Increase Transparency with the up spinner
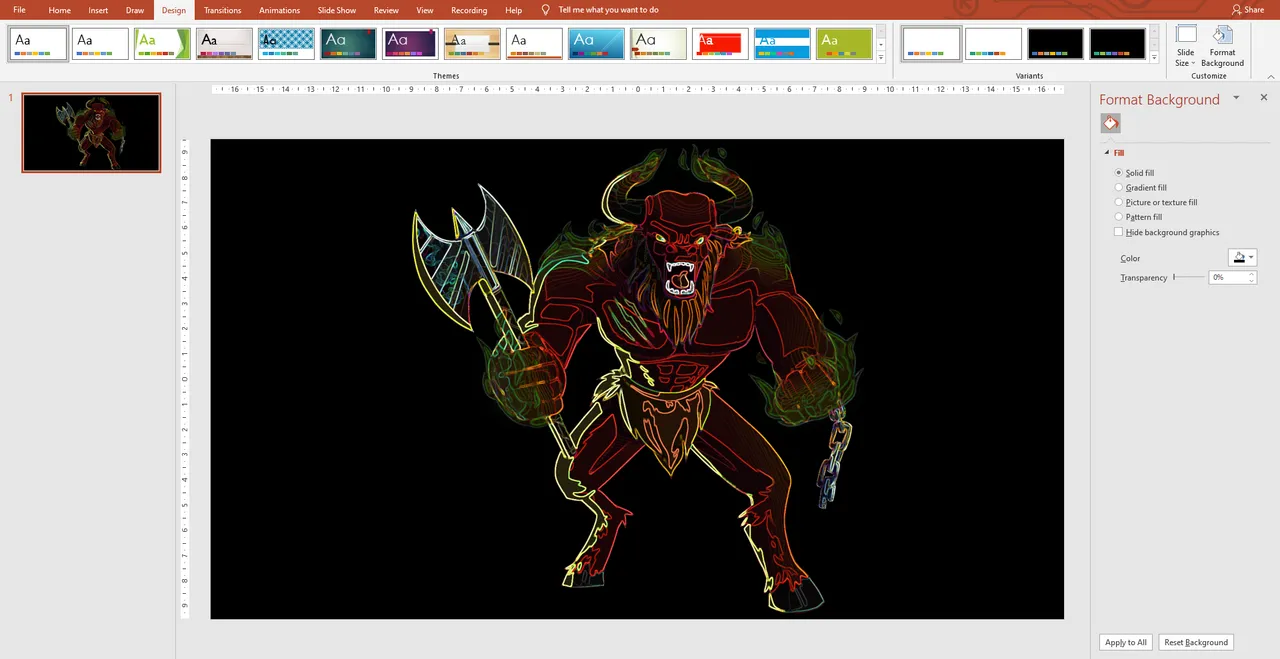This screenshot has height=659, width=1280. point(1252,274)
